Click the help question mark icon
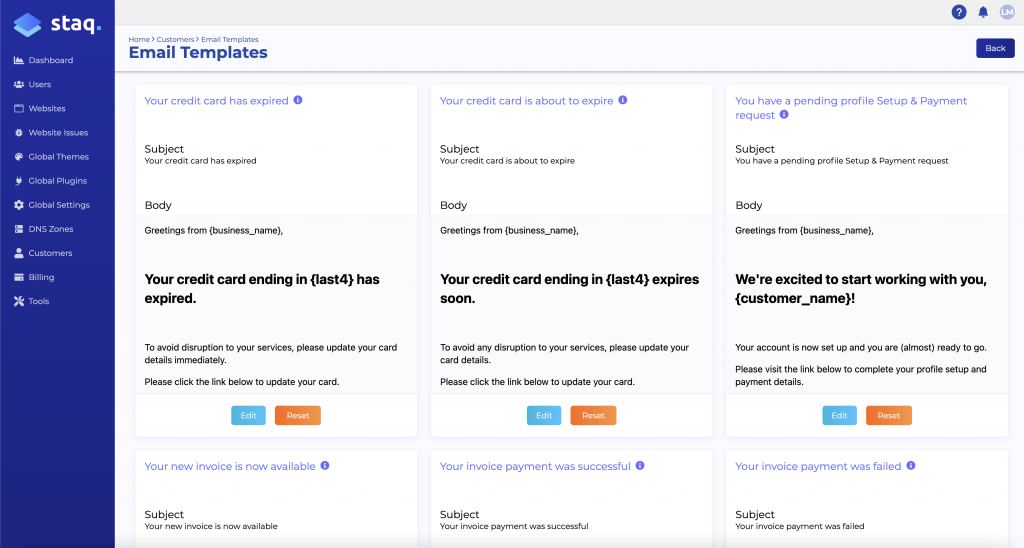 click(x=959, y=12)
